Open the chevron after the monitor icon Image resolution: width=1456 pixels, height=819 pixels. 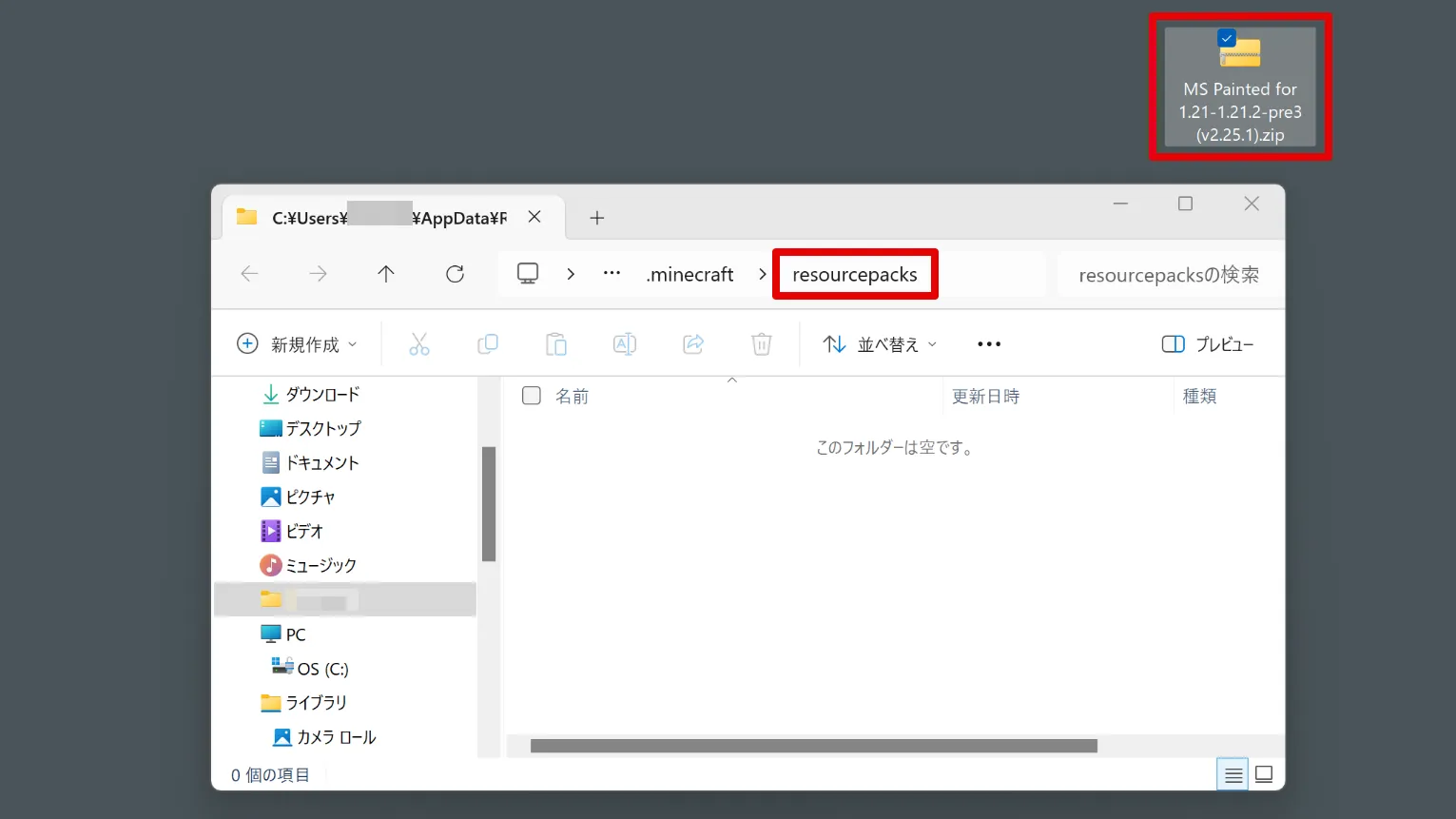tap(571, 274)
